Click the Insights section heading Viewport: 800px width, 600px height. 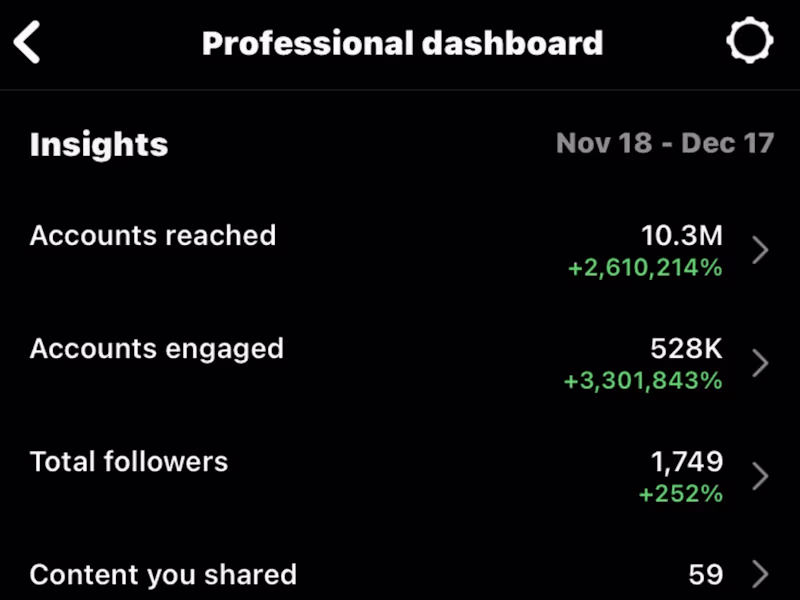pos(99,145)
